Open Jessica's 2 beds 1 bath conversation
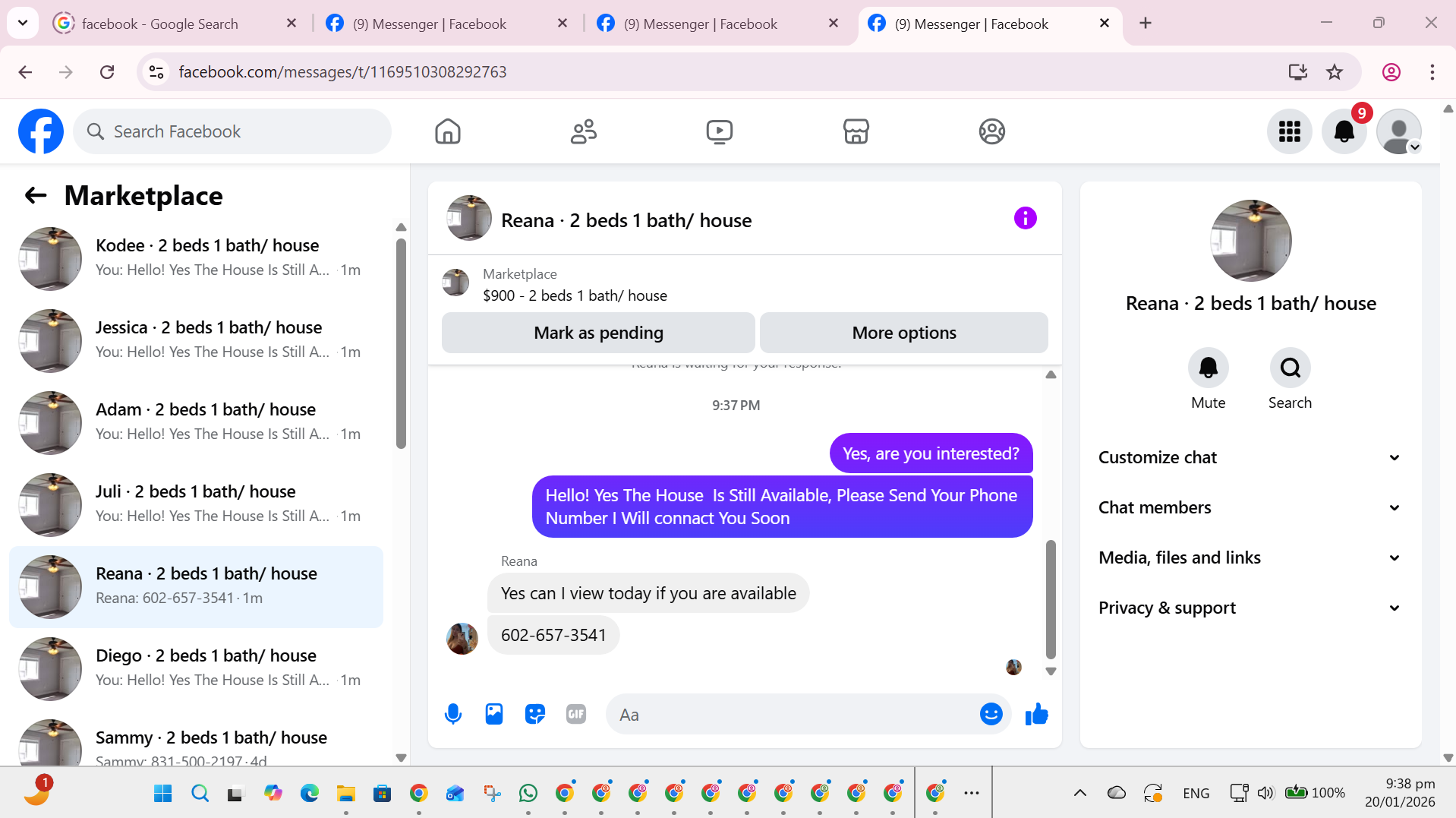Screen dimensions: 1456x818 click(x=196, y=341)
